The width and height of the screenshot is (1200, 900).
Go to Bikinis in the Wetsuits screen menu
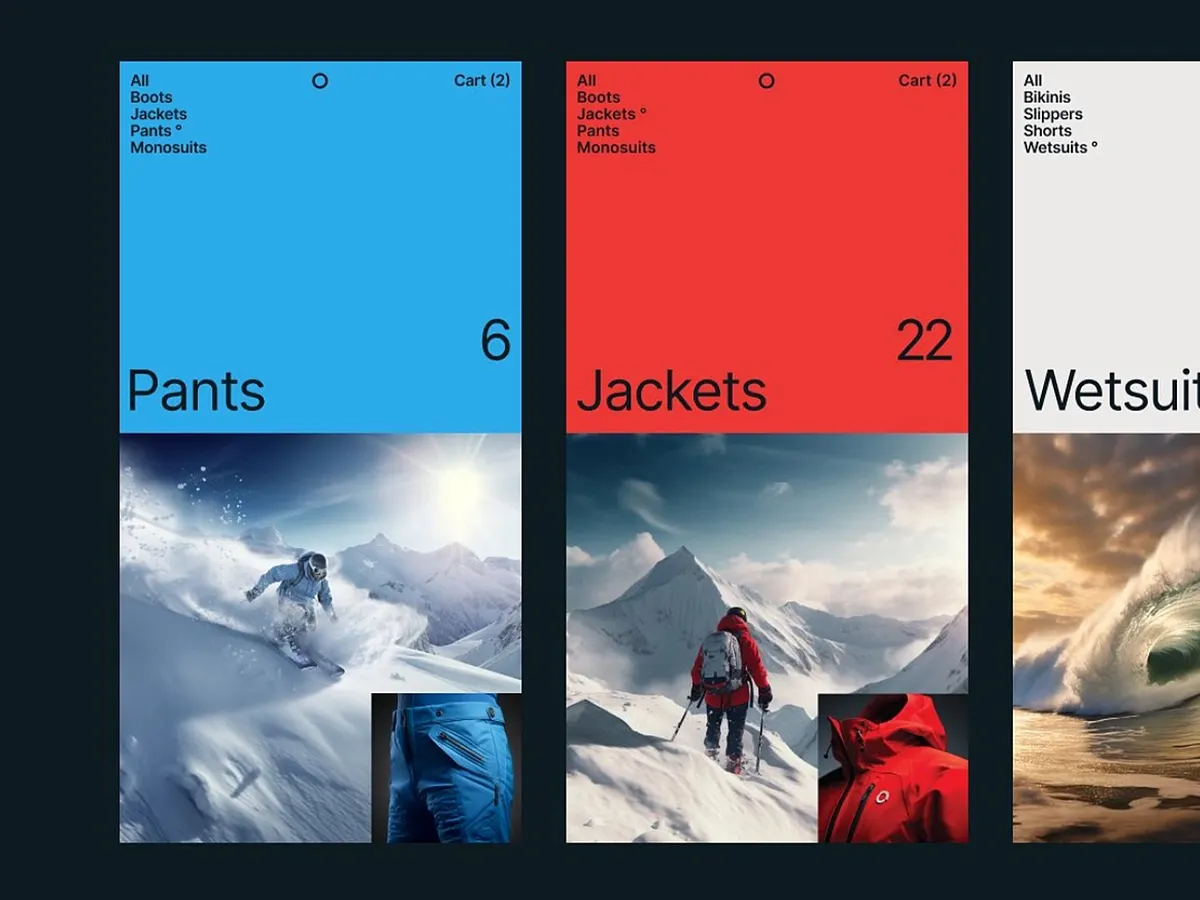coord(1047,97)
